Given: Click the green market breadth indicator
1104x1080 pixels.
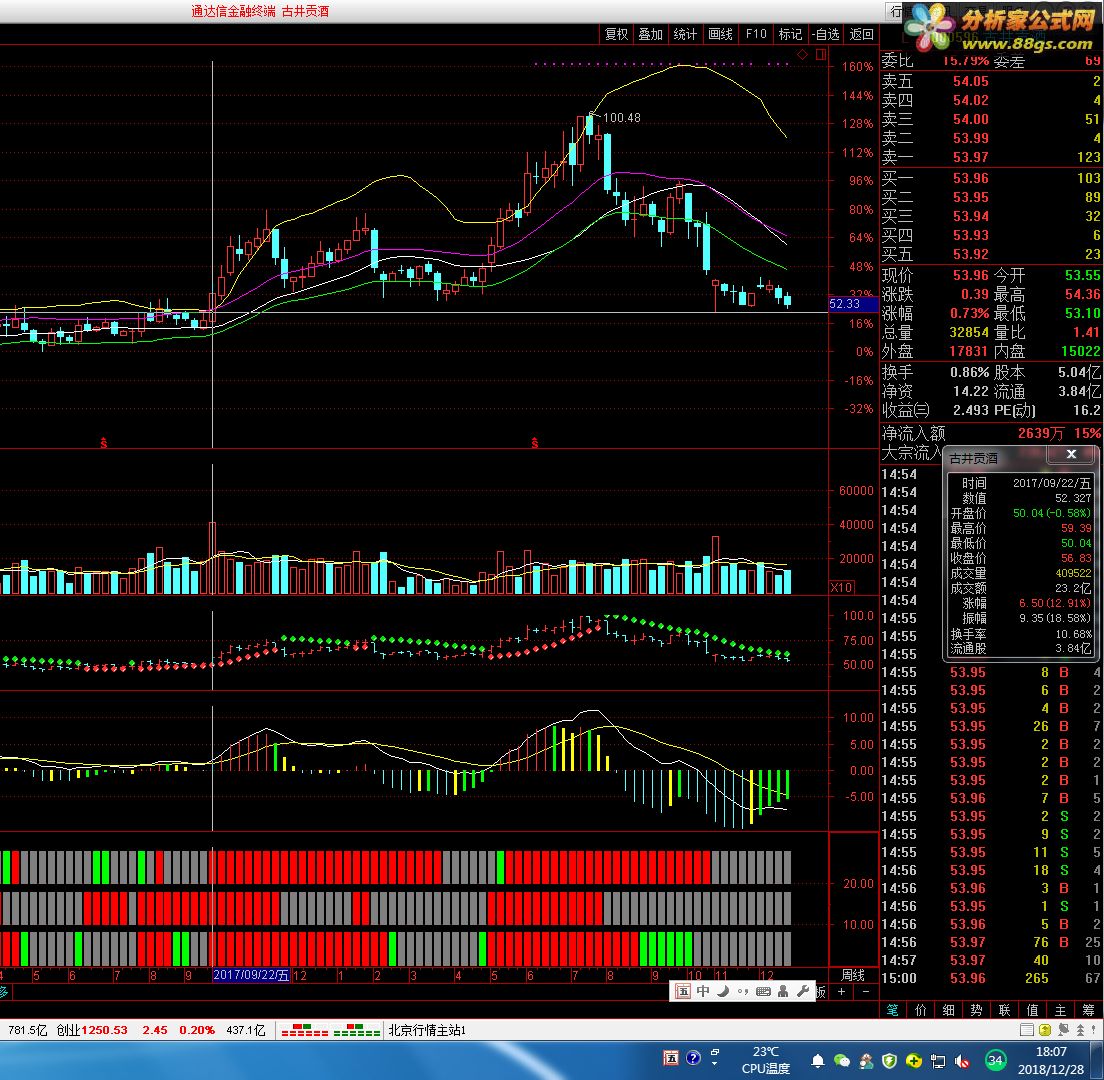Looking at the screenshot, I should (x=356, y=1030).
